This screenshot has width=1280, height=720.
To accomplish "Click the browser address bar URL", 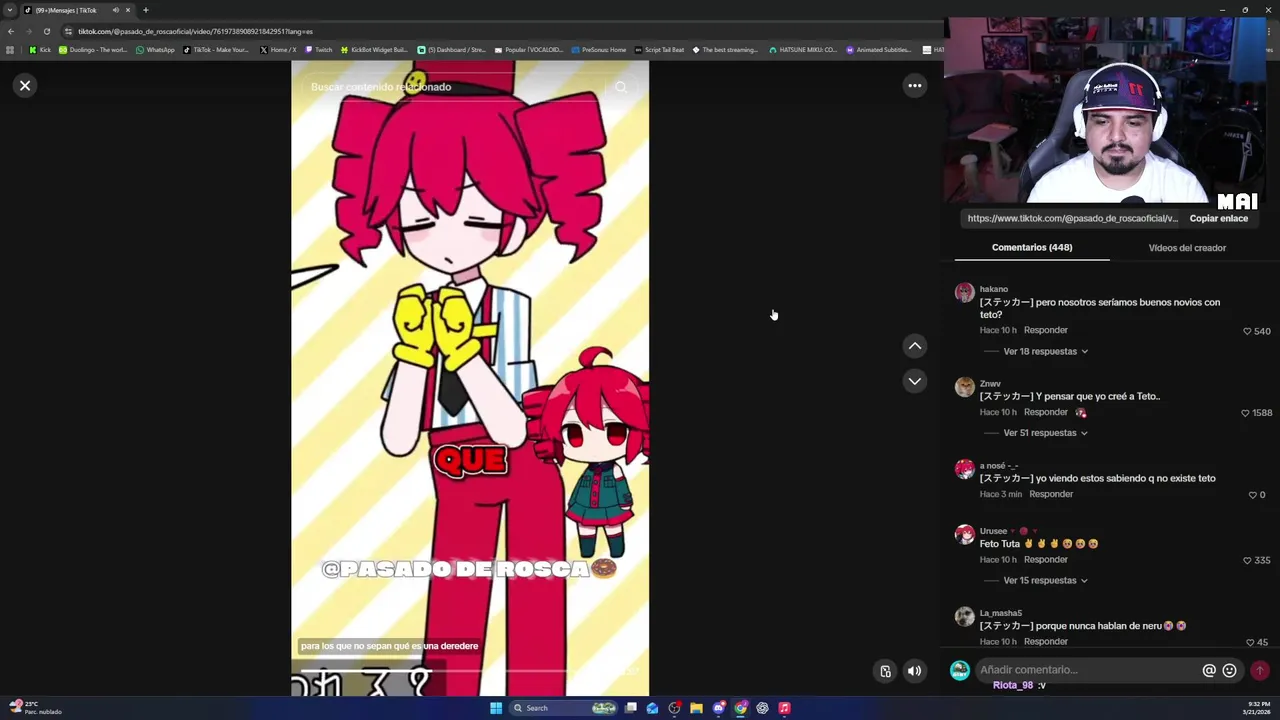I will tap(195, 31).
